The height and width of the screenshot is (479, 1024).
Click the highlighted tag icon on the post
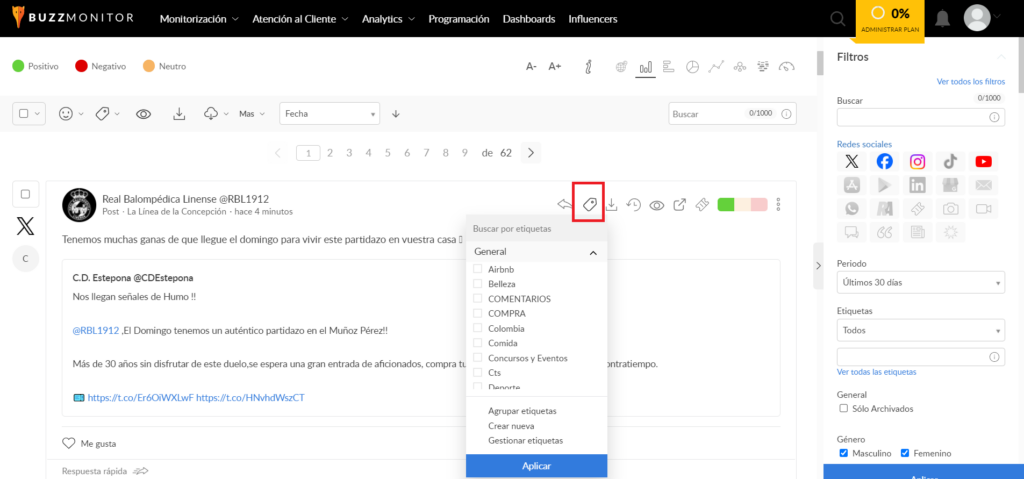[588, 205]
